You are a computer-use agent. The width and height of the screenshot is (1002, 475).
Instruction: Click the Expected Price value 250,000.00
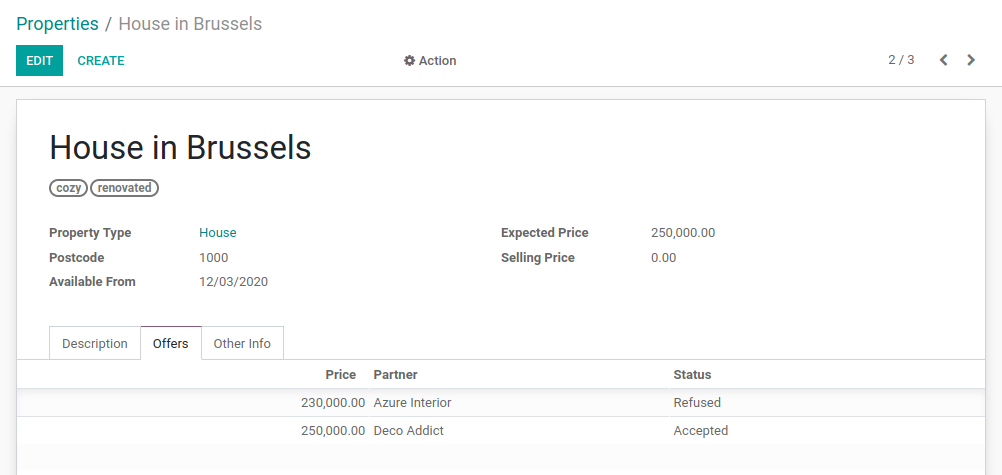tap(683, 233)
